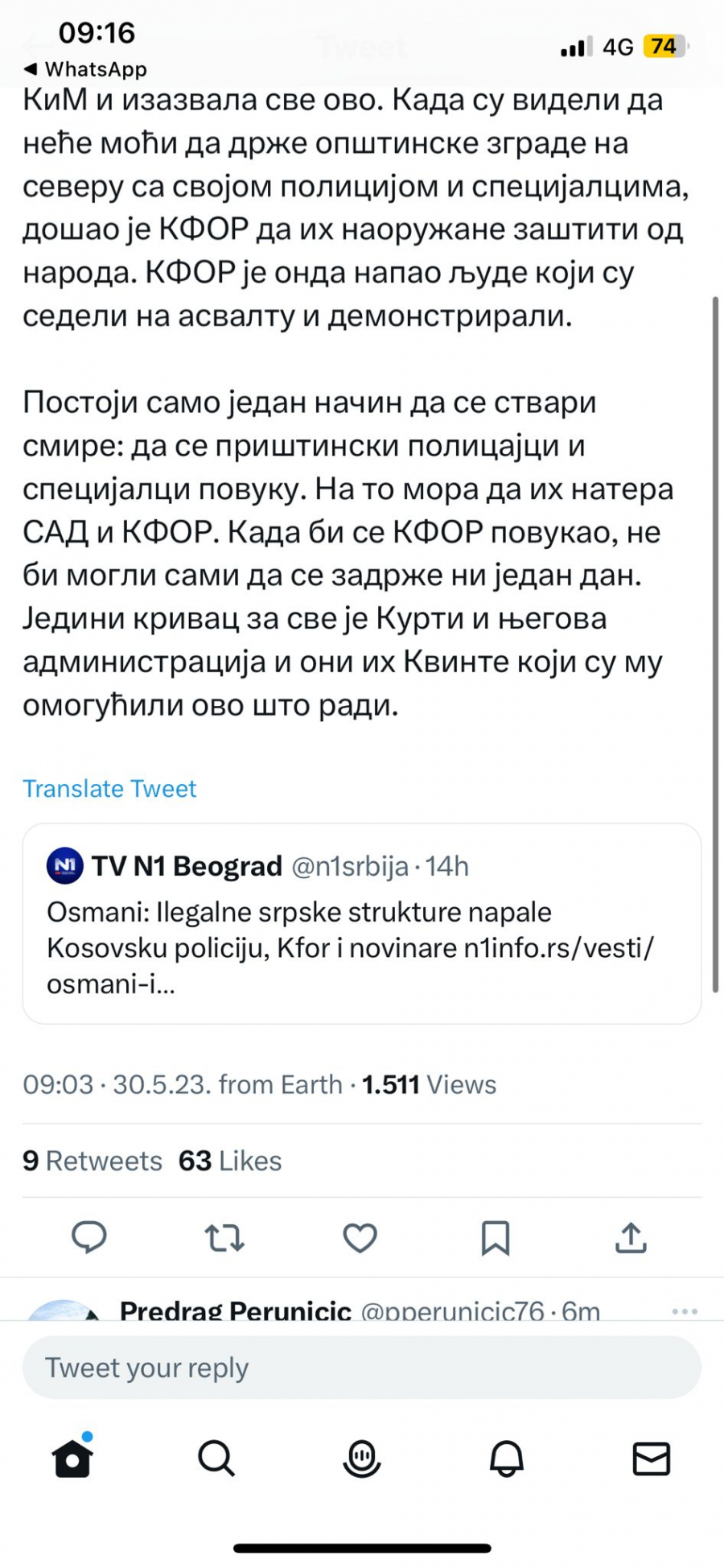View the list of 9 Retweets

[x=92, y=1161]
